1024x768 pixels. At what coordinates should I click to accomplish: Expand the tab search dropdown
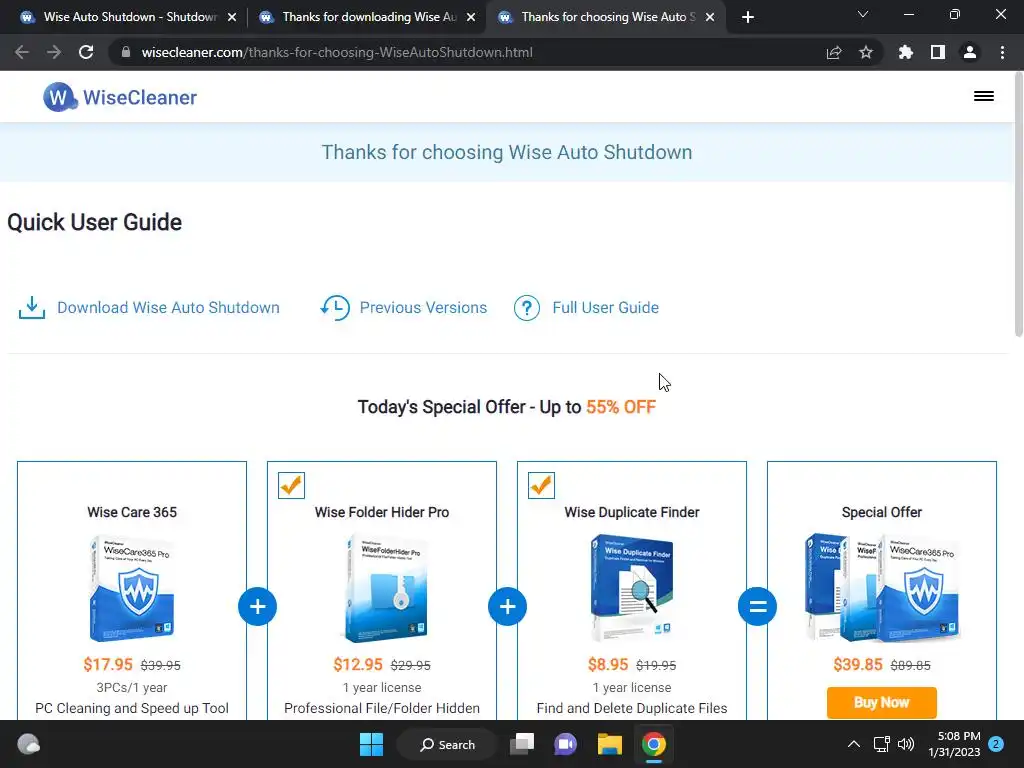point(863,14)
